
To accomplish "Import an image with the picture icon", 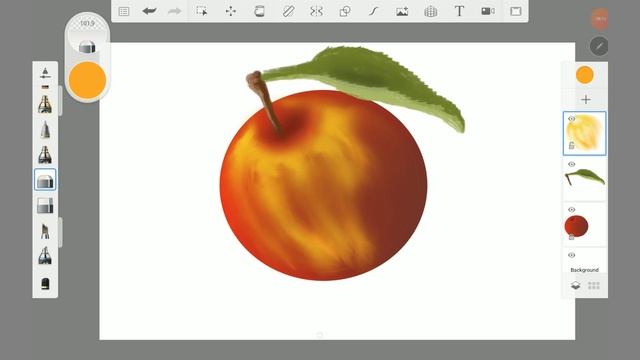I will (x=402, y=11).
